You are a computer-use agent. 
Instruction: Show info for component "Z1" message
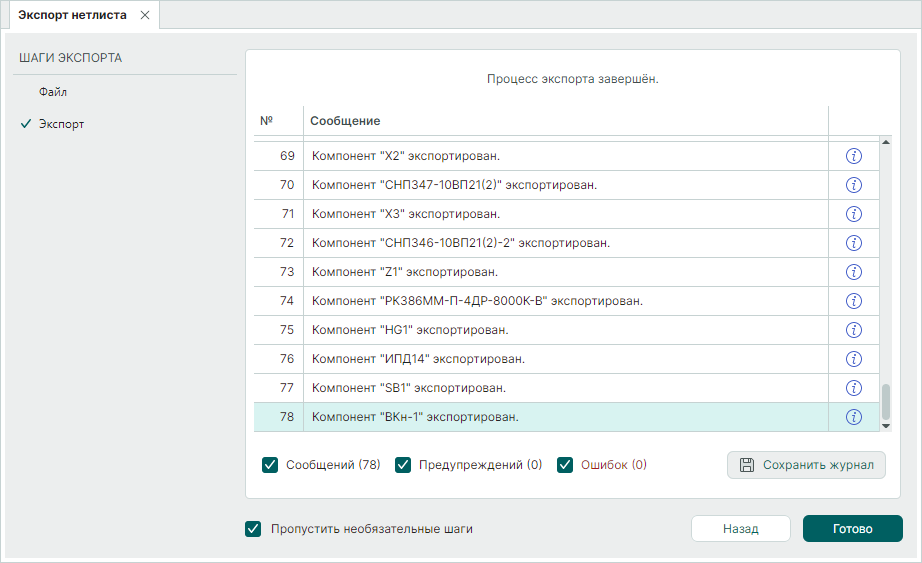(854, 272)
